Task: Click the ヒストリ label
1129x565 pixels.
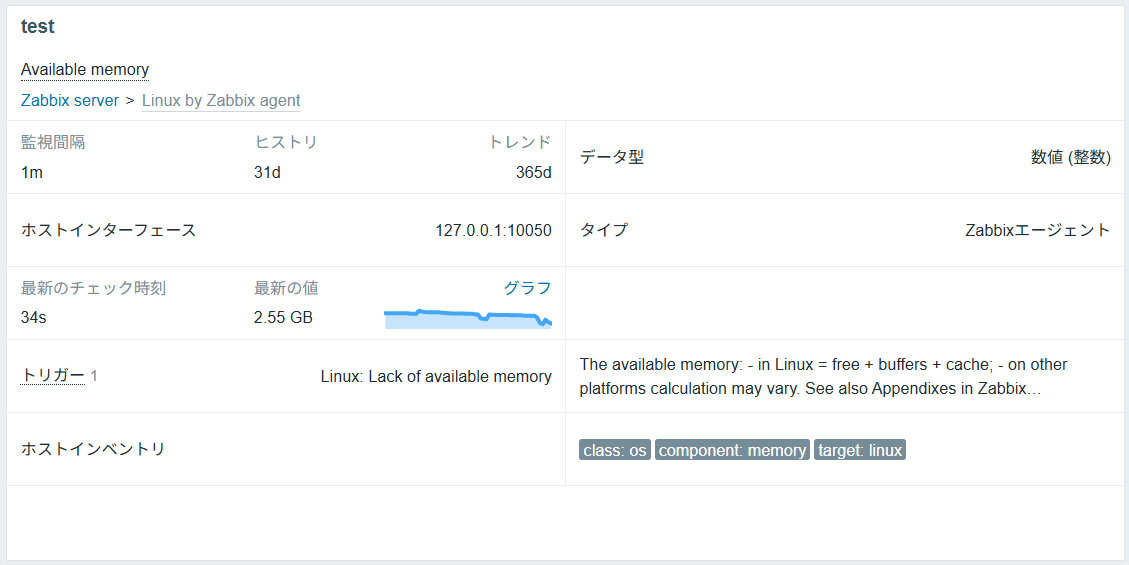Action: pyautogui.click(x=286, y=143)
